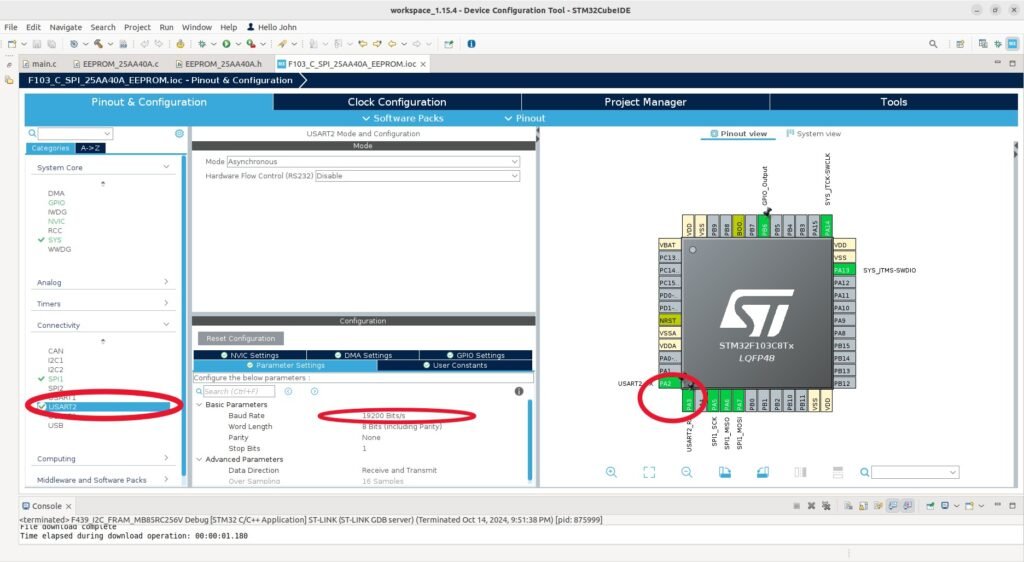Viewport: 1024px width, 562px height.
Task: Switch to the Pinout view toggle
Action: click(x=738, y=133)
